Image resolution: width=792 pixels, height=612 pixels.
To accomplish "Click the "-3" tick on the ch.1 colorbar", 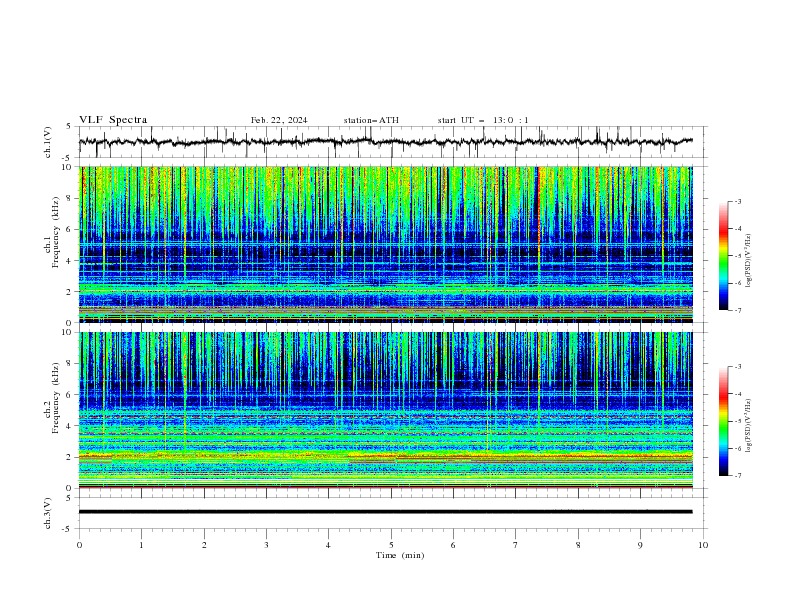I will (x=737, y=201).
